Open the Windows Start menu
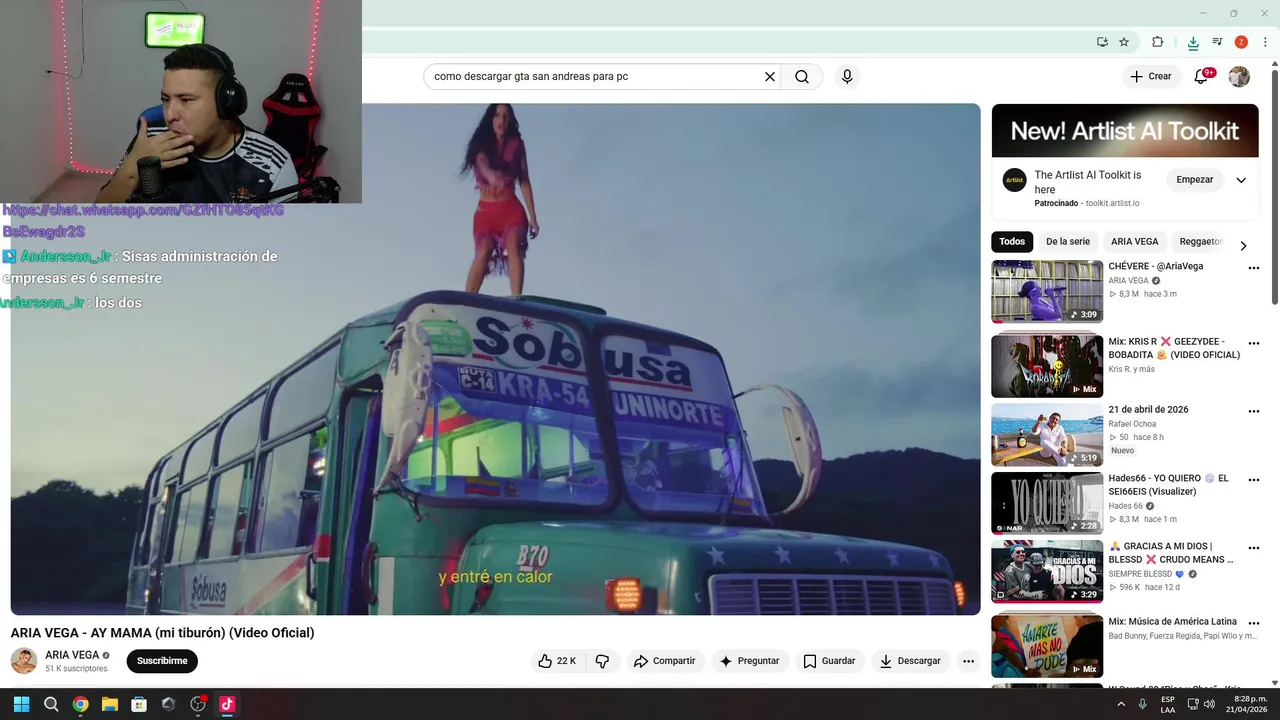 (21, 704)
